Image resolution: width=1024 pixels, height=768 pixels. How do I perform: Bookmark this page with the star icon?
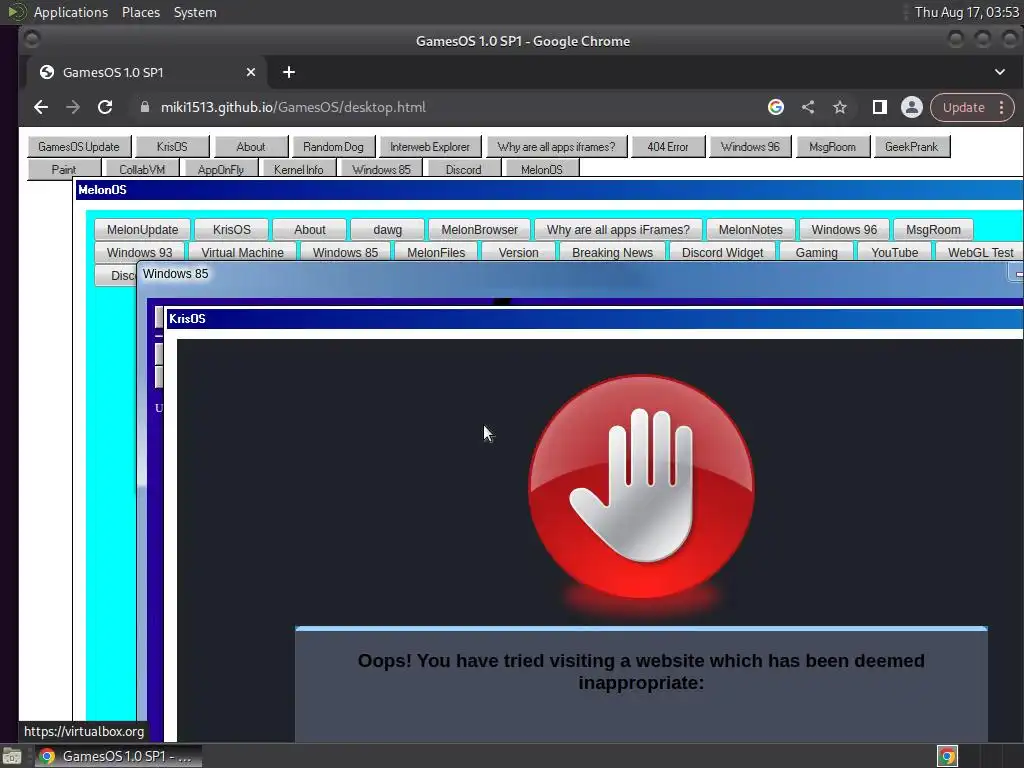pyautogui.click(x=840, y=107)
